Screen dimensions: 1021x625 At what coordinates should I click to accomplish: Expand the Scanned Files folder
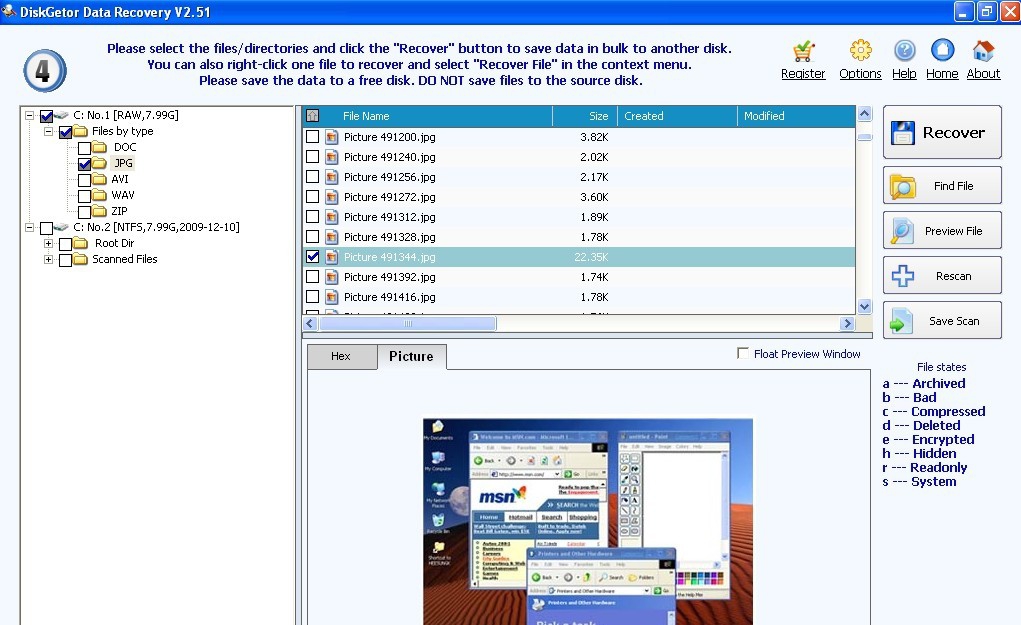point(48,259)
